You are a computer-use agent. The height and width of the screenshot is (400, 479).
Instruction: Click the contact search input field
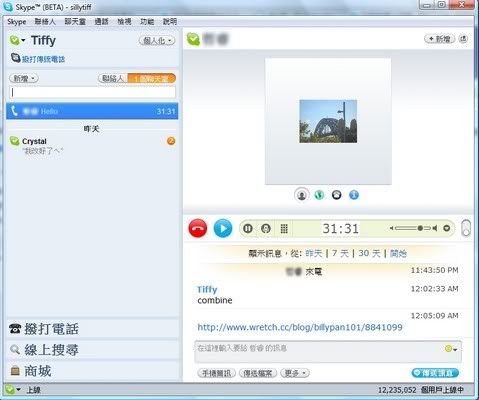[92, 92]
